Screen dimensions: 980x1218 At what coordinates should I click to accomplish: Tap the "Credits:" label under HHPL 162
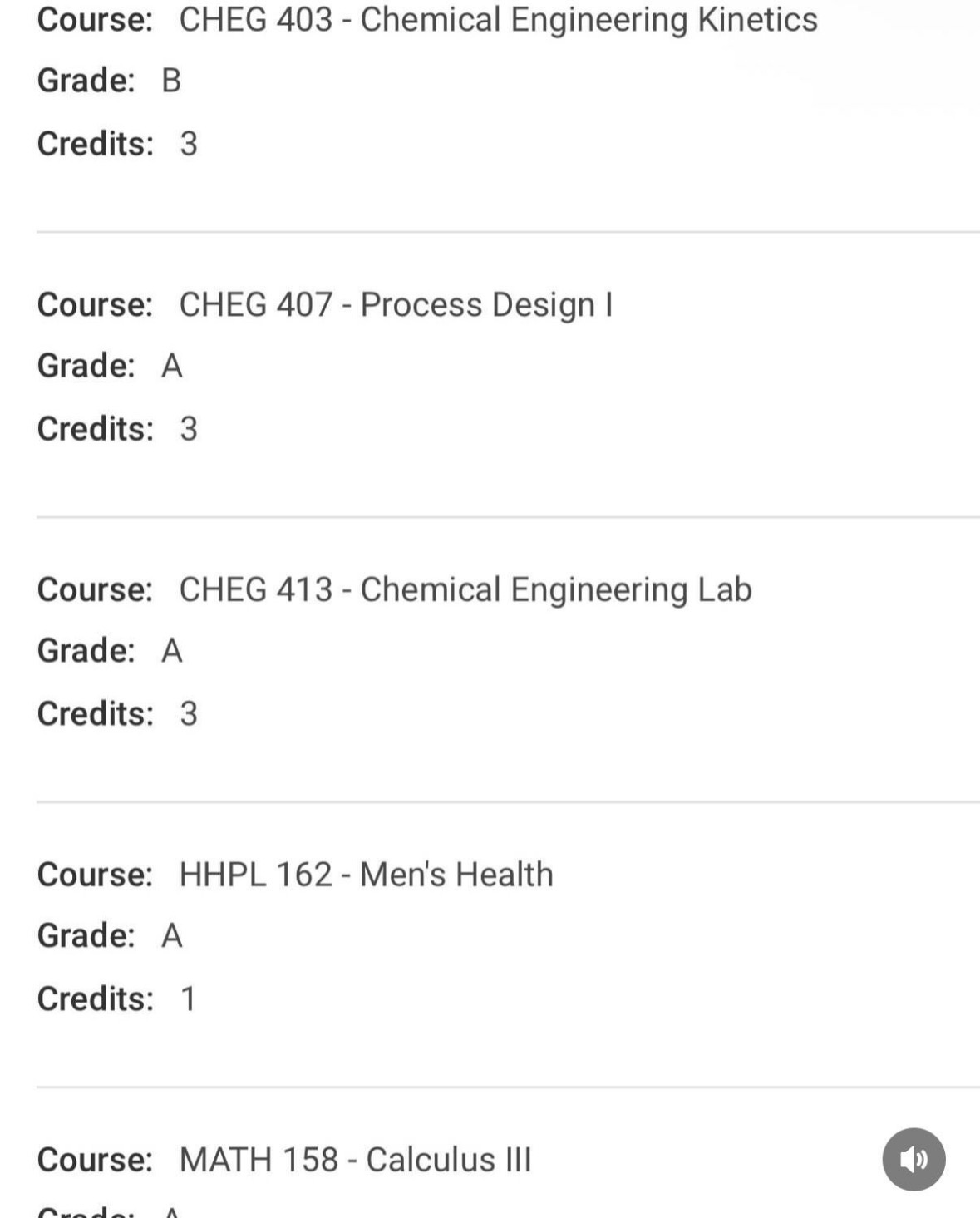coord(95,999)
